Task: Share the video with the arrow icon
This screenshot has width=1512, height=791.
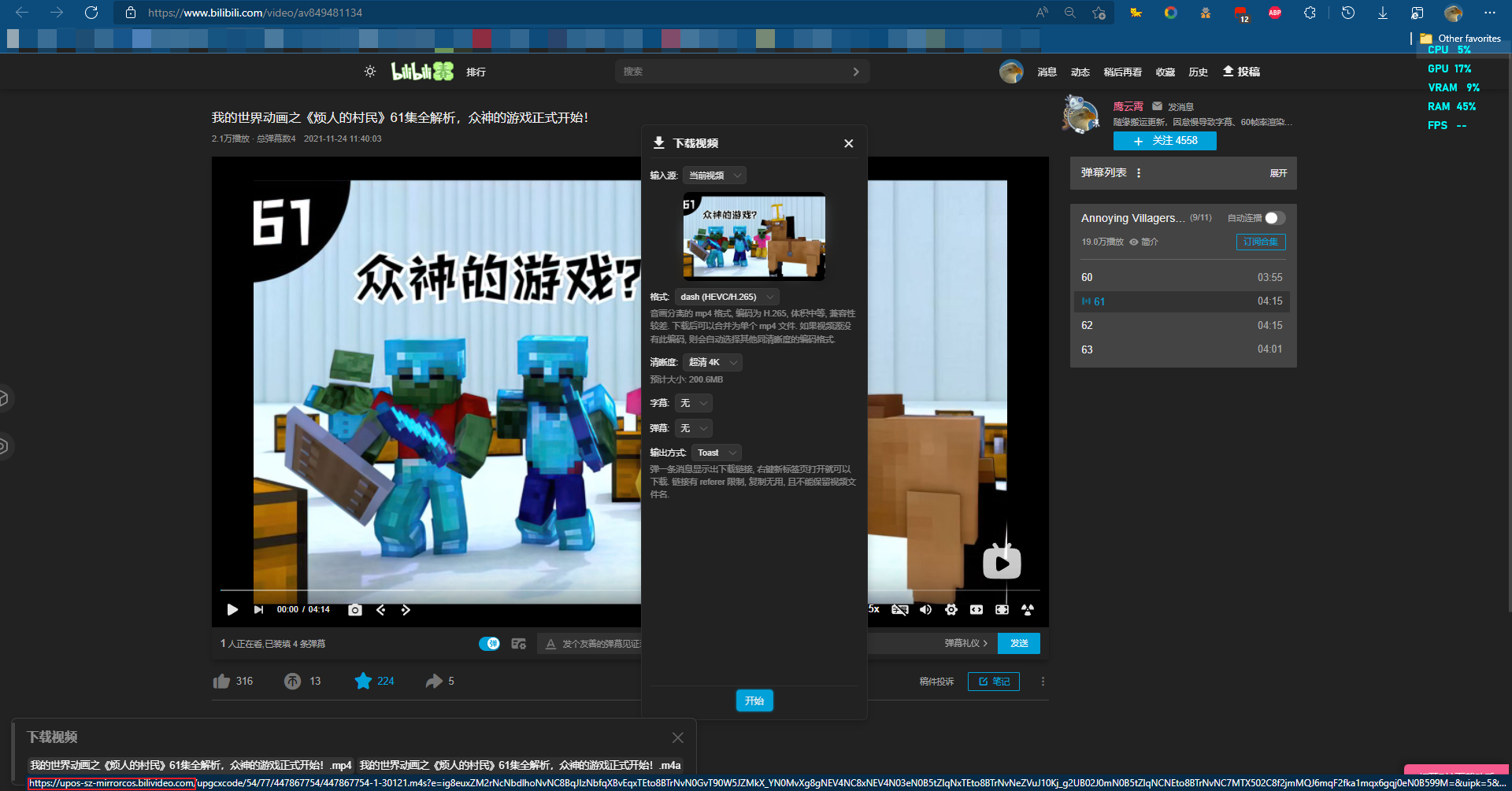Action: tap(434, 682)
